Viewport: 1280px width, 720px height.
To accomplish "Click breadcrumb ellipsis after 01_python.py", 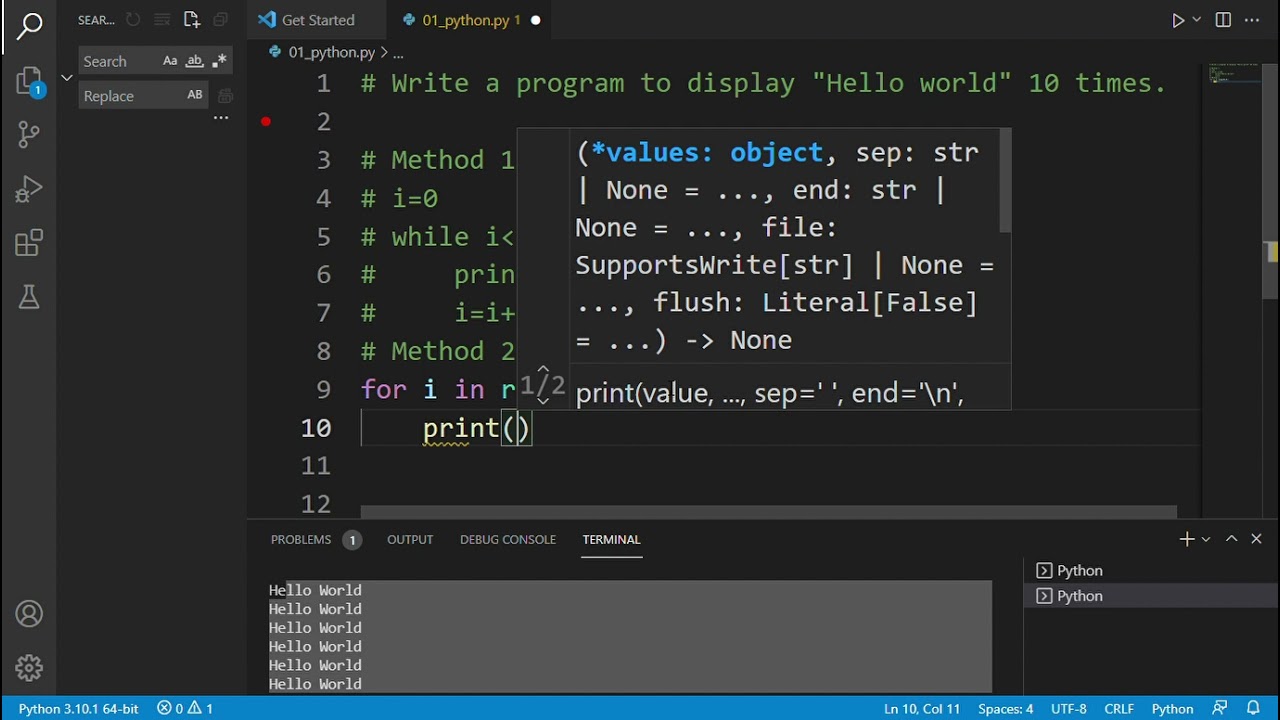I will tap(398, 52).
